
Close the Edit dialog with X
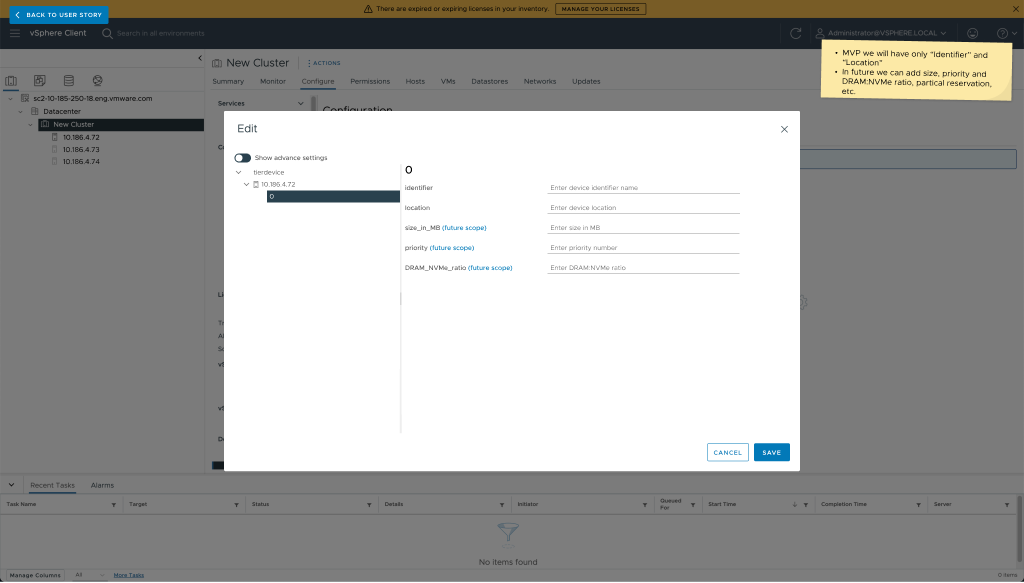pos(784,129)
